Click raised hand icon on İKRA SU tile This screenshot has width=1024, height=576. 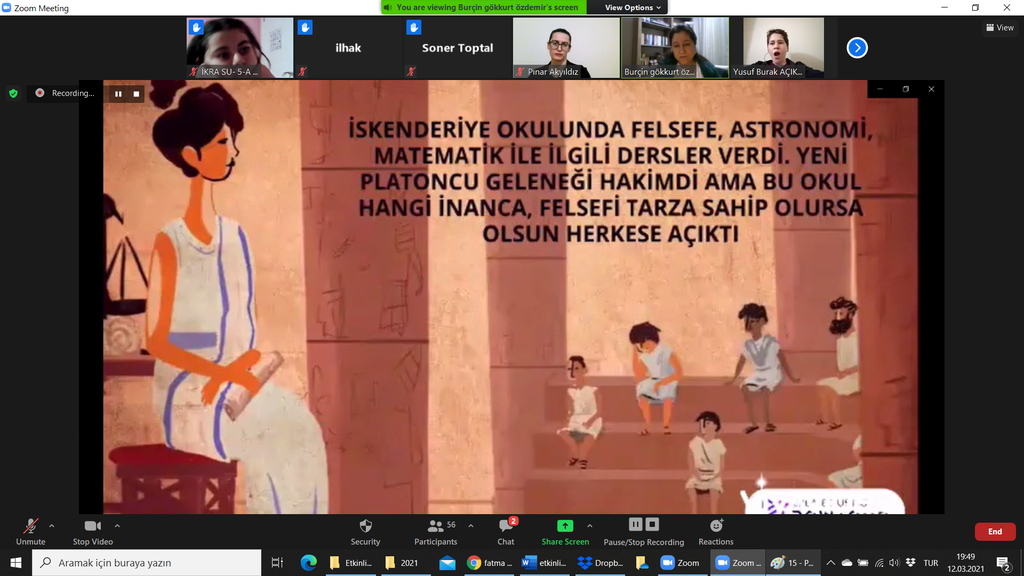pos(196,27)
